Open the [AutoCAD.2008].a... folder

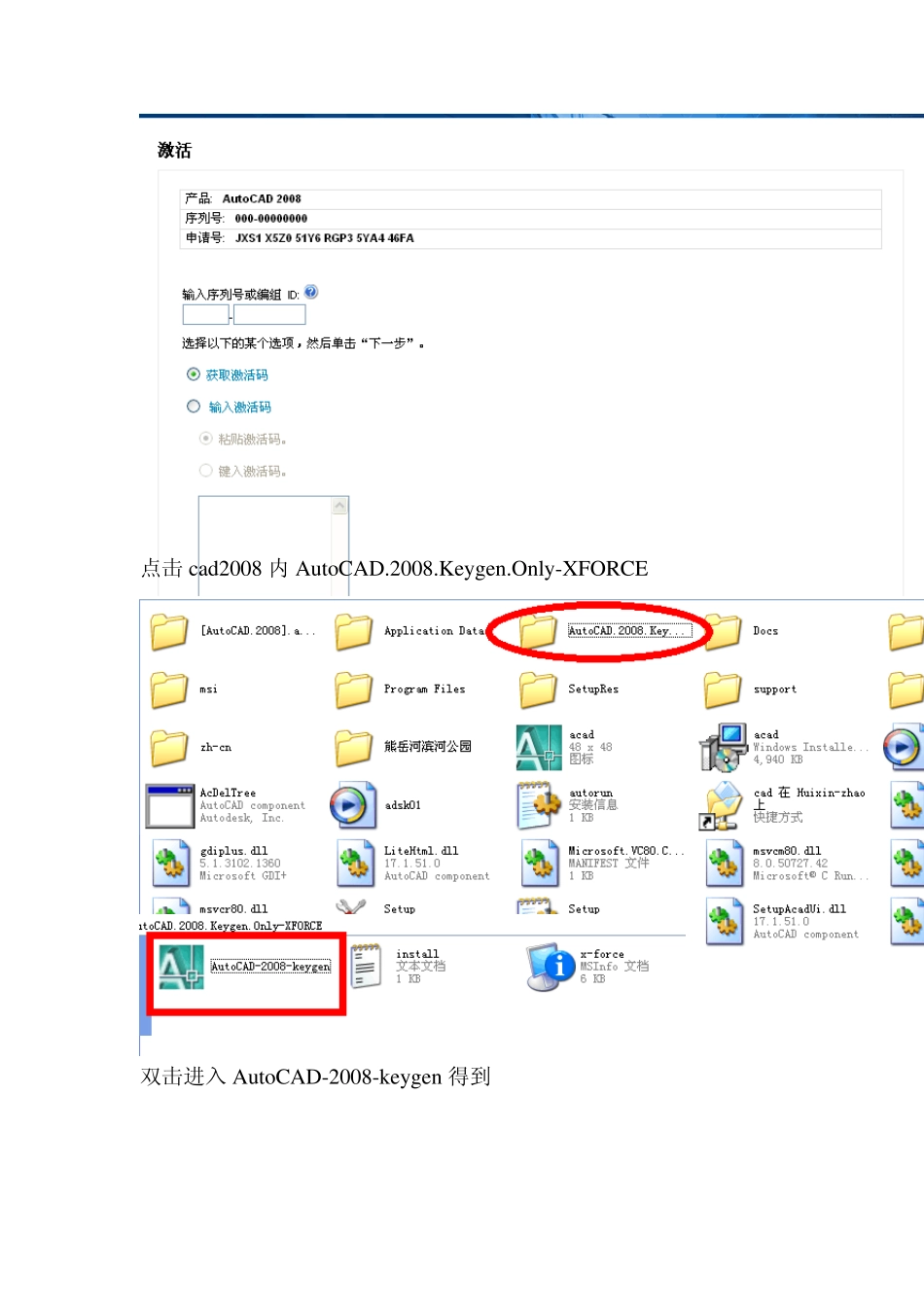pos(231,631)
